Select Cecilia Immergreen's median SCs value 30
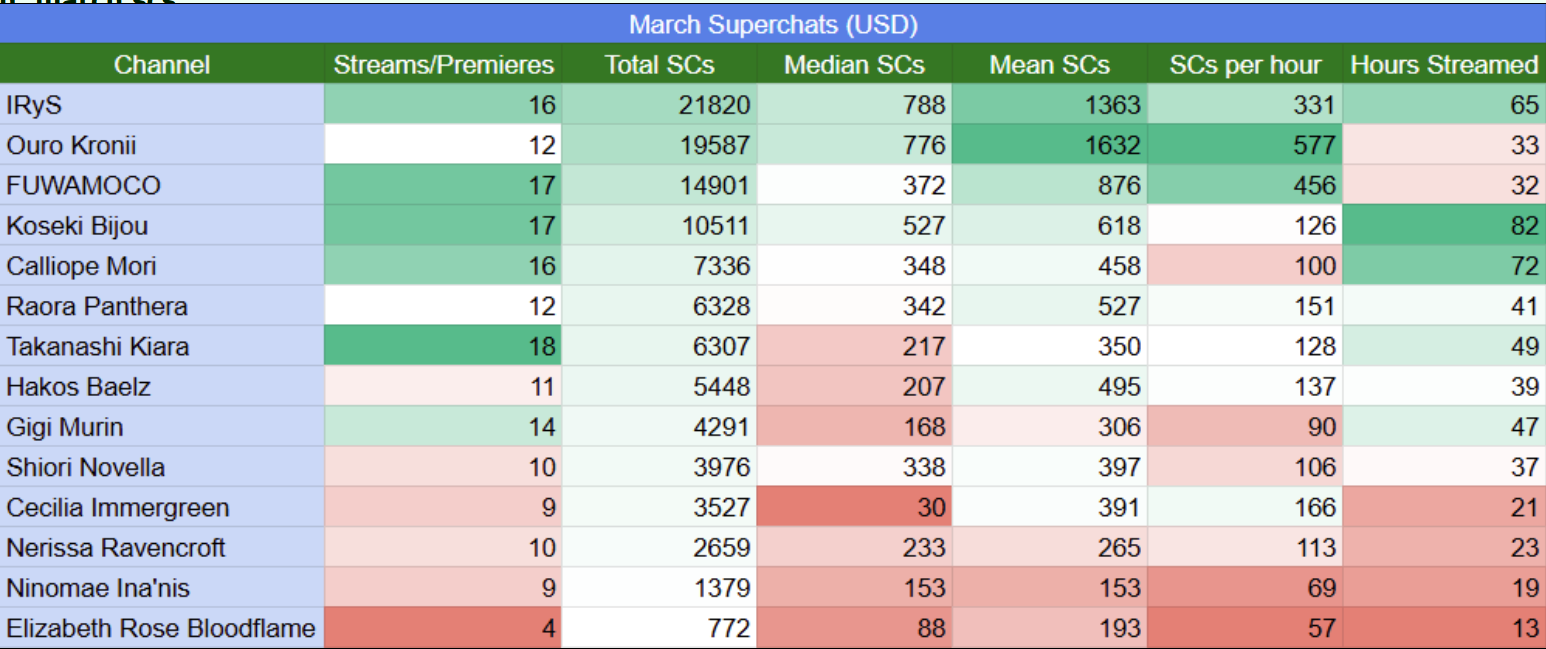1546x649 pixels. 854,507
